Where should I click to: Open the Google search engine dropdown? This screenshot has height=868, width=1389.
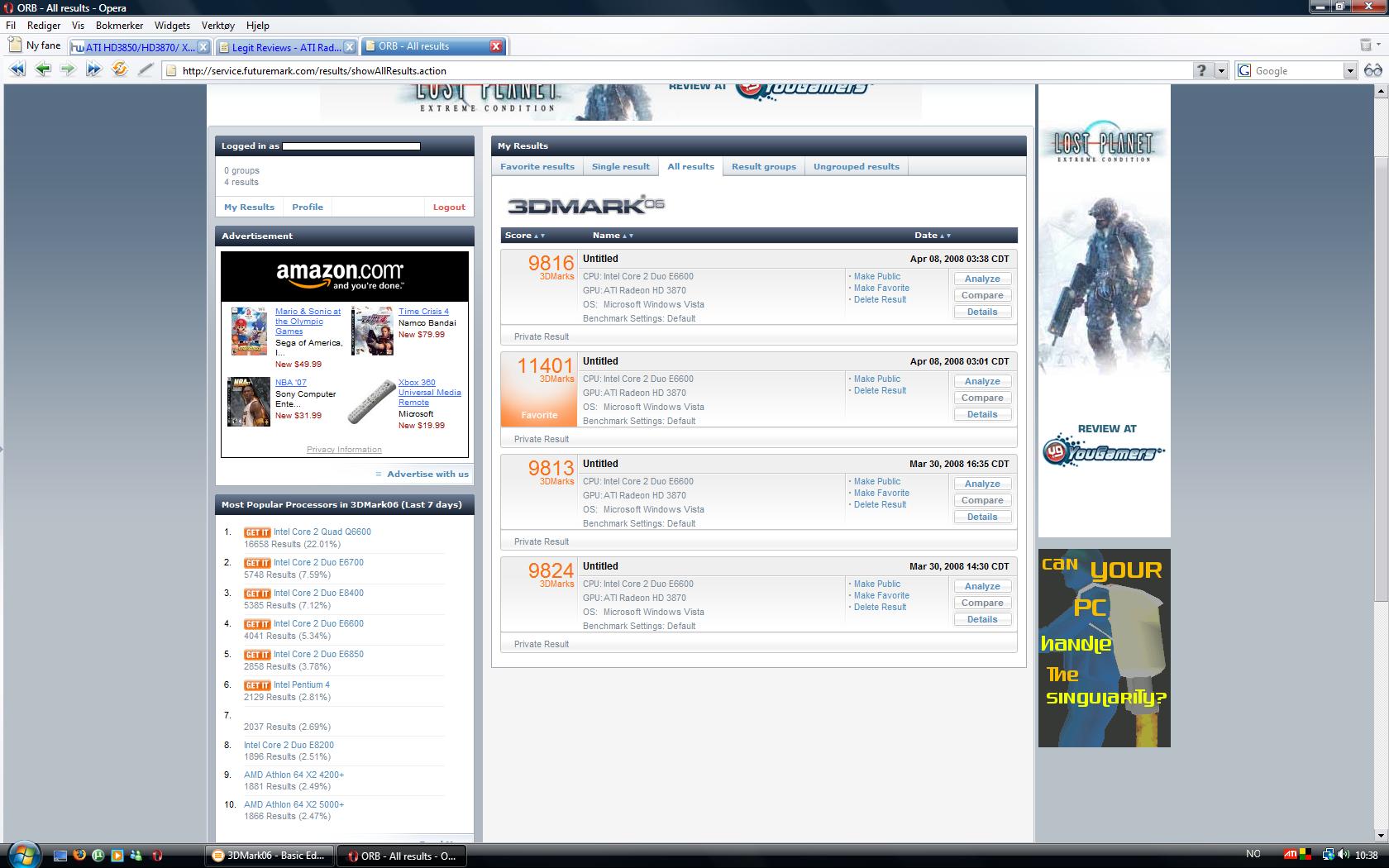[1349, 70]
